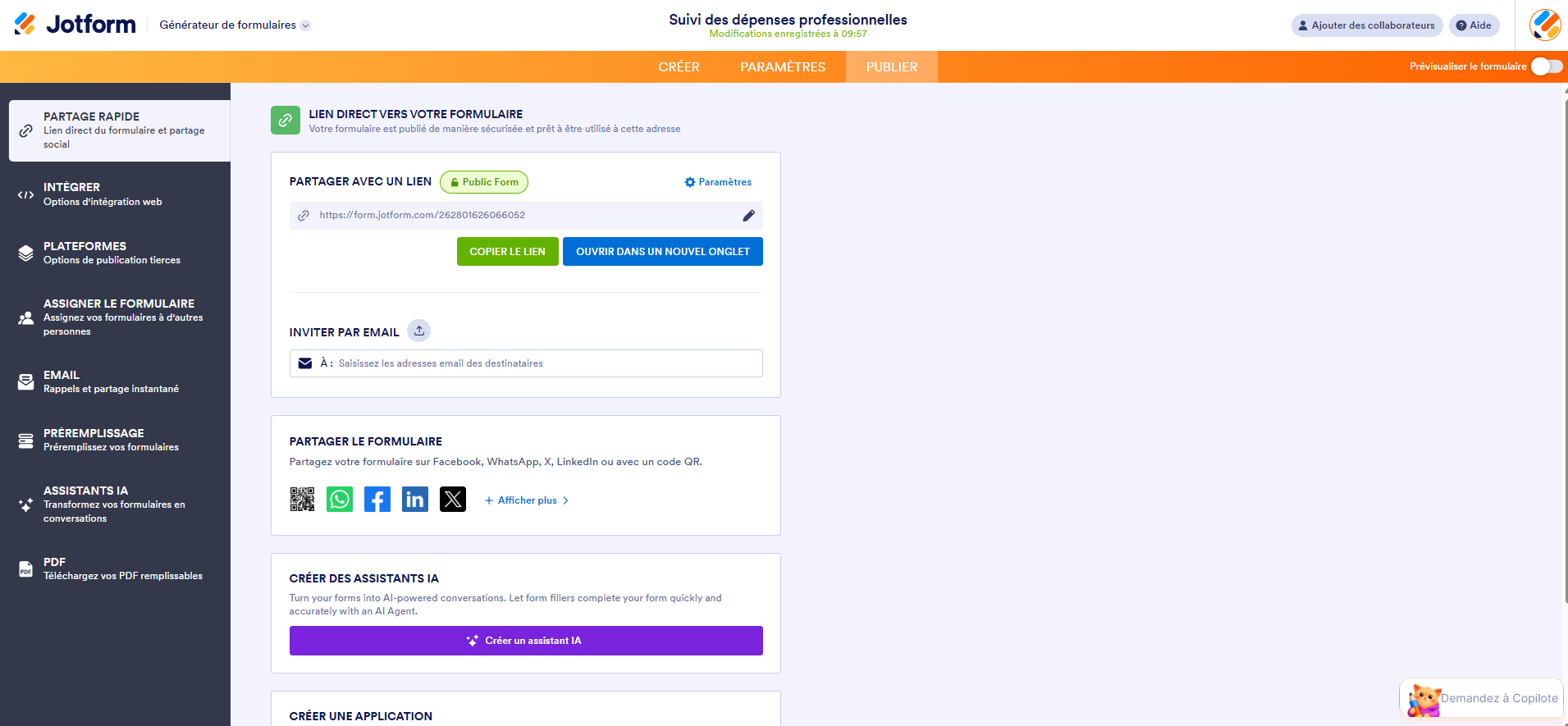Click the upload icon beside Inviter par email
Image resolution: width=1568 pixels, height=726 pixels.
419,331
